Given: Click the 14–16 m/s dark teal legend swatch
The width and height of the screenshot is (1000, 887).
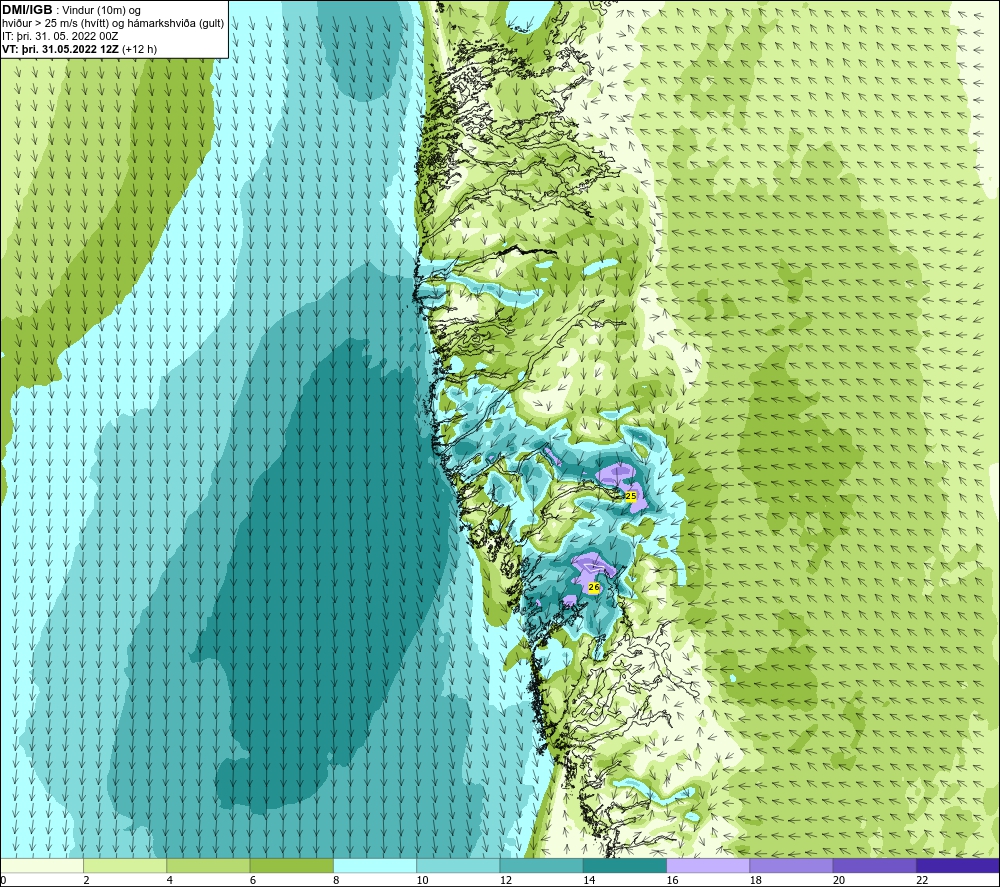Looking at the screenshot, I should click(625, 866).
